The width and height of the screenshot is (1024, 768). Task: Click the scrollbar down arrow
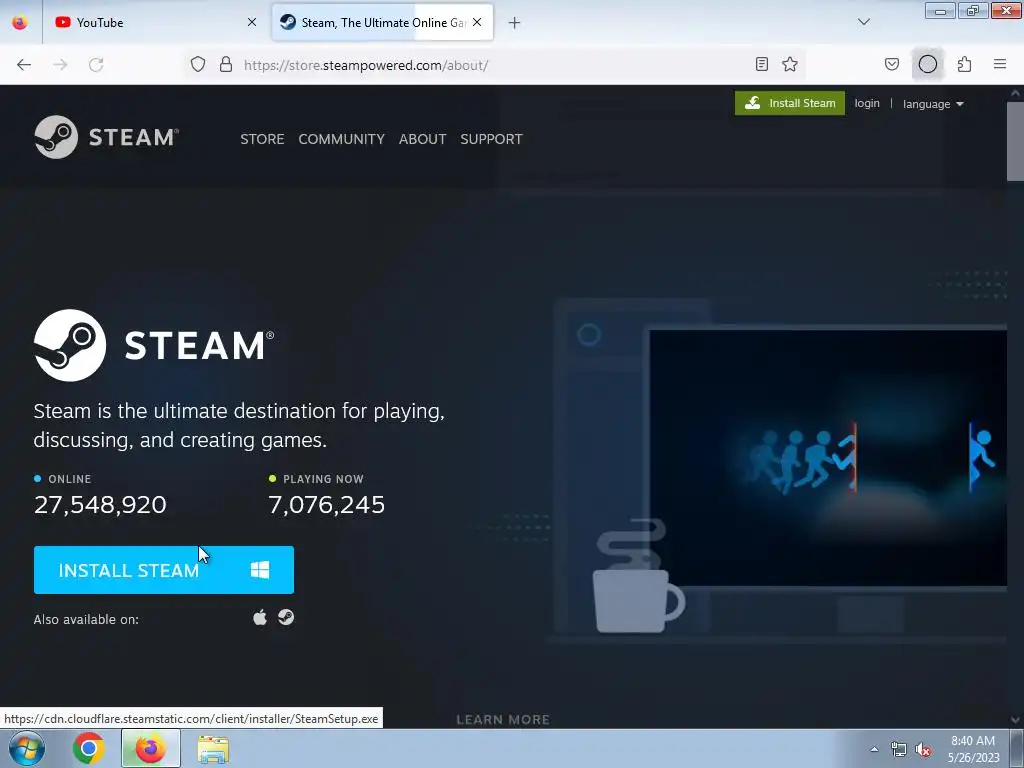1015,720
